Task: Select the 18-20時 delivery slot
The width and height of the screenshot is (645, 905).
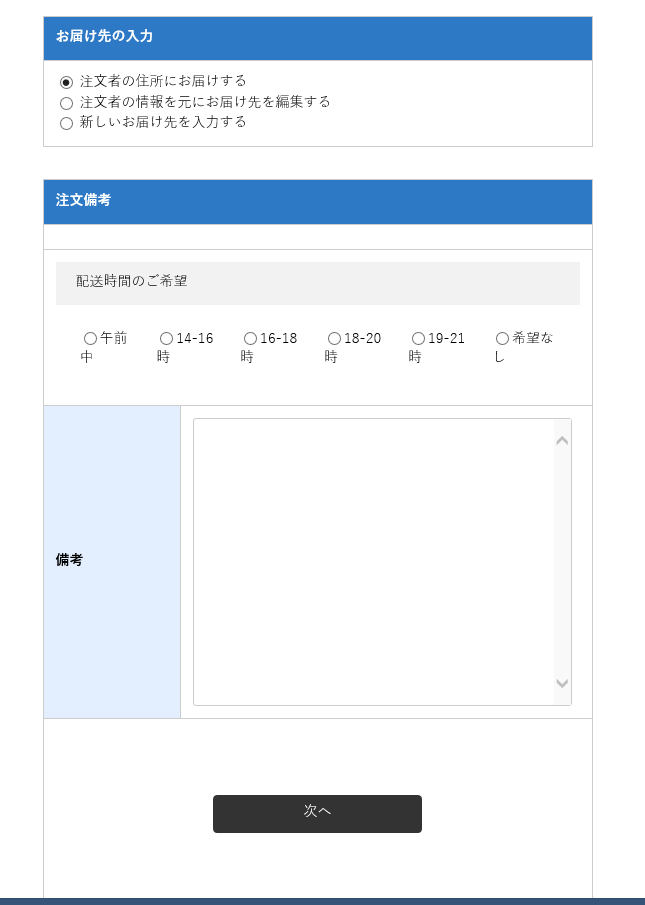Action: [335, 338]
